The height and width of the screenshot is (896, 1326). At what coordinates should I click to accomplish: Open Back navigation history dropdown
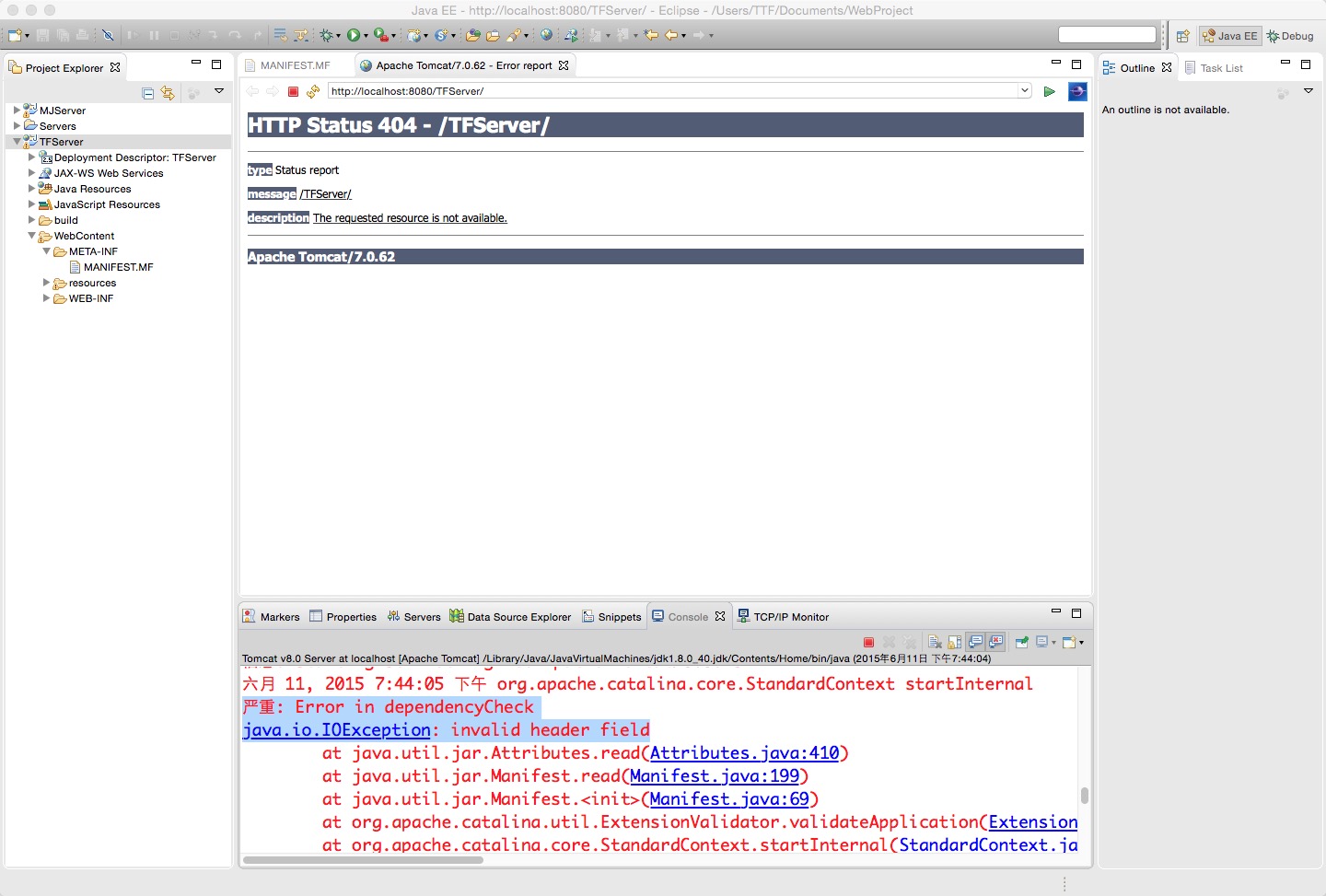click(683, 36)
